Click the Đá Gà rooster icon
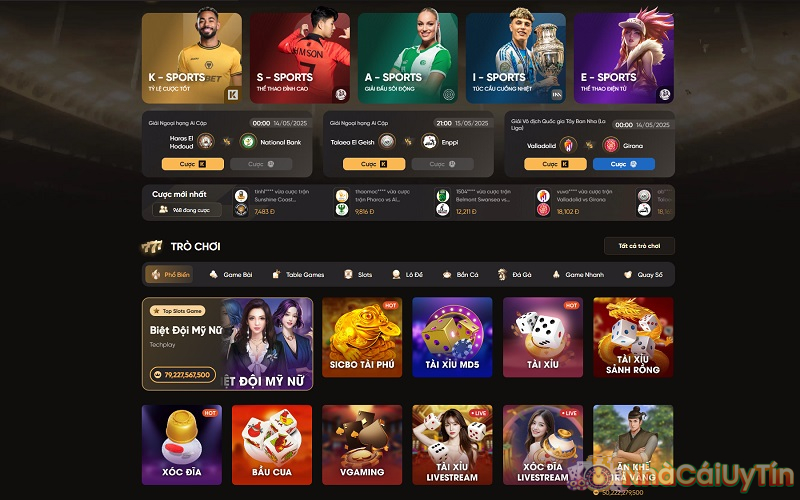Image resolution: width=800 pixels, height=500 pixels. [502, 274]
